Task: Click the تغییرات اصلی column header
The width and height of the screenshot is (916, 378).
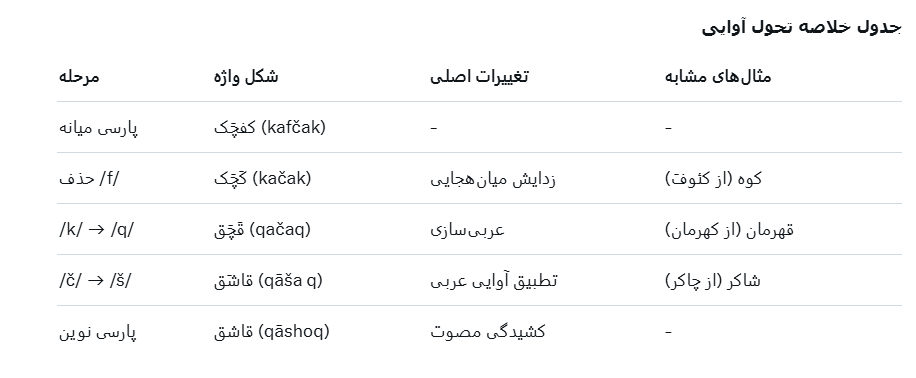Action: click(x=479, y=77)
